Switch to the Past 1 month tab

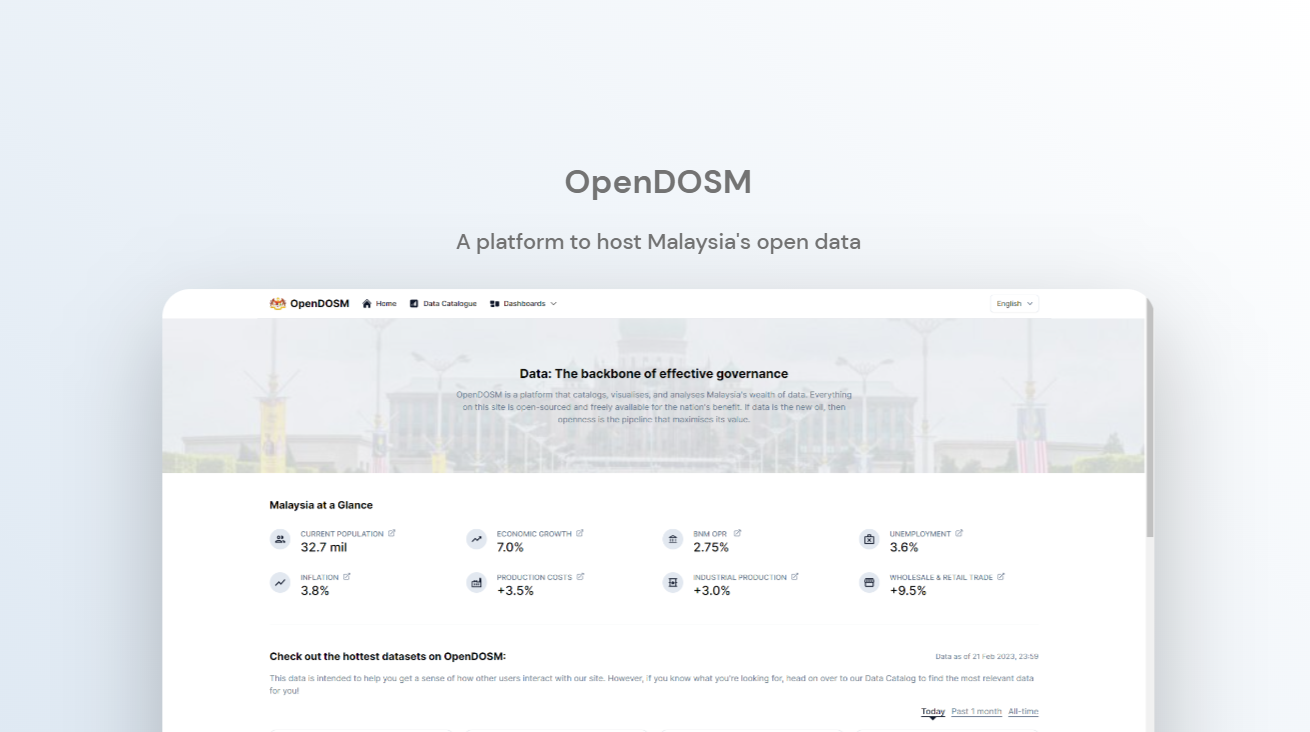976,712
